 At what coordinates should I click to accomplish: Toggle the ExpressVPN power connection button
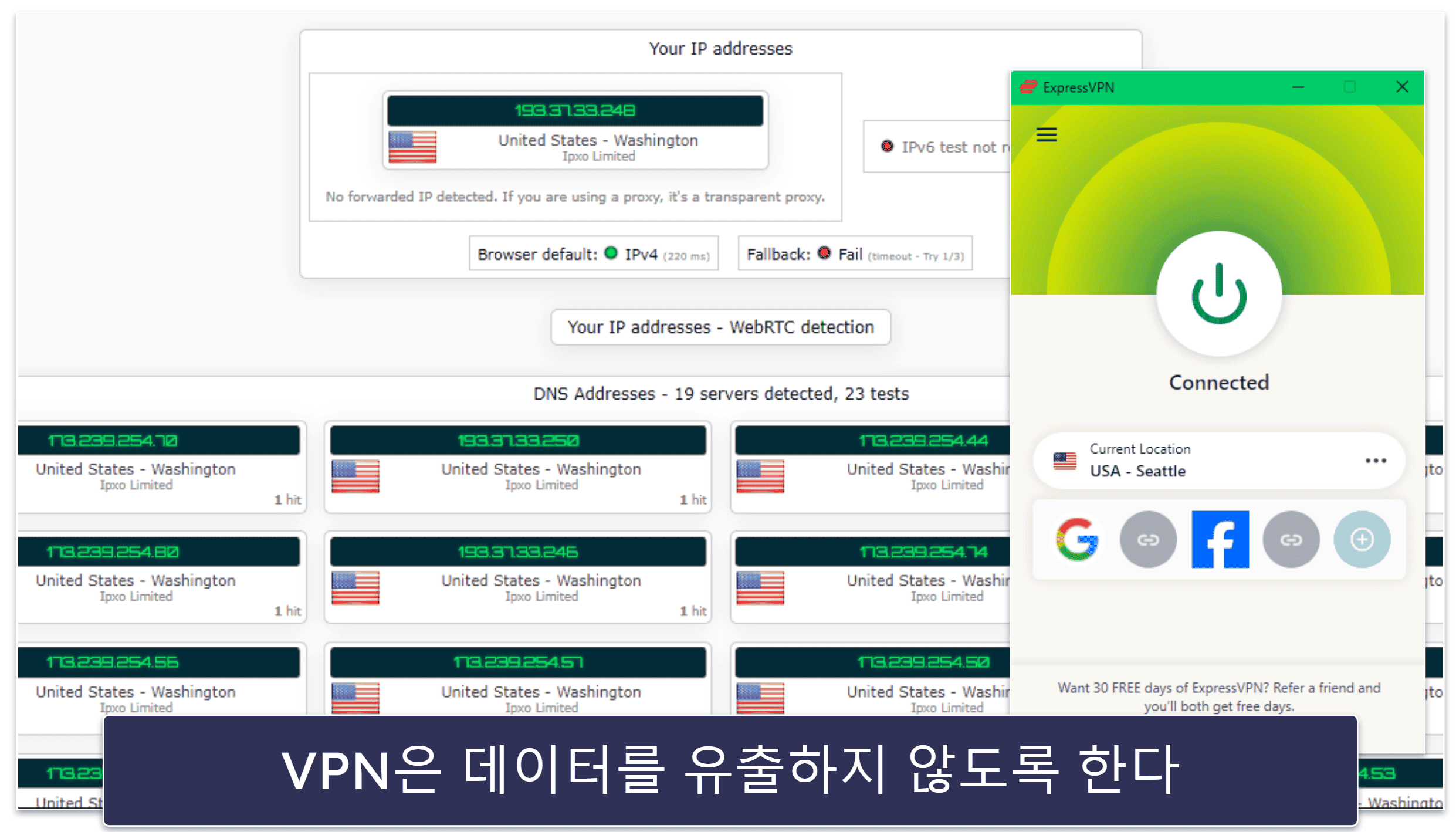coord(1219,293)
